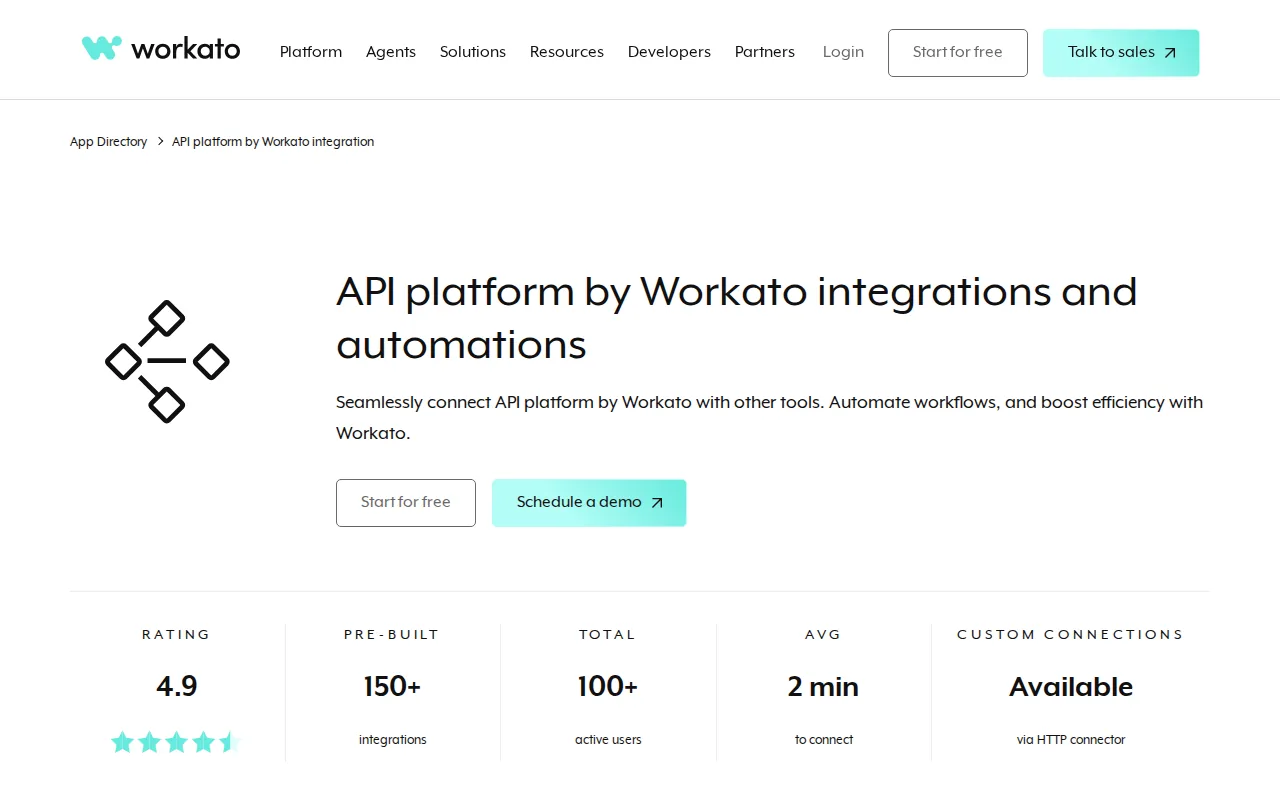Click the Workato logo
Screen dimensions: 1280x800
pyautogui.click(x=161, y=48)
